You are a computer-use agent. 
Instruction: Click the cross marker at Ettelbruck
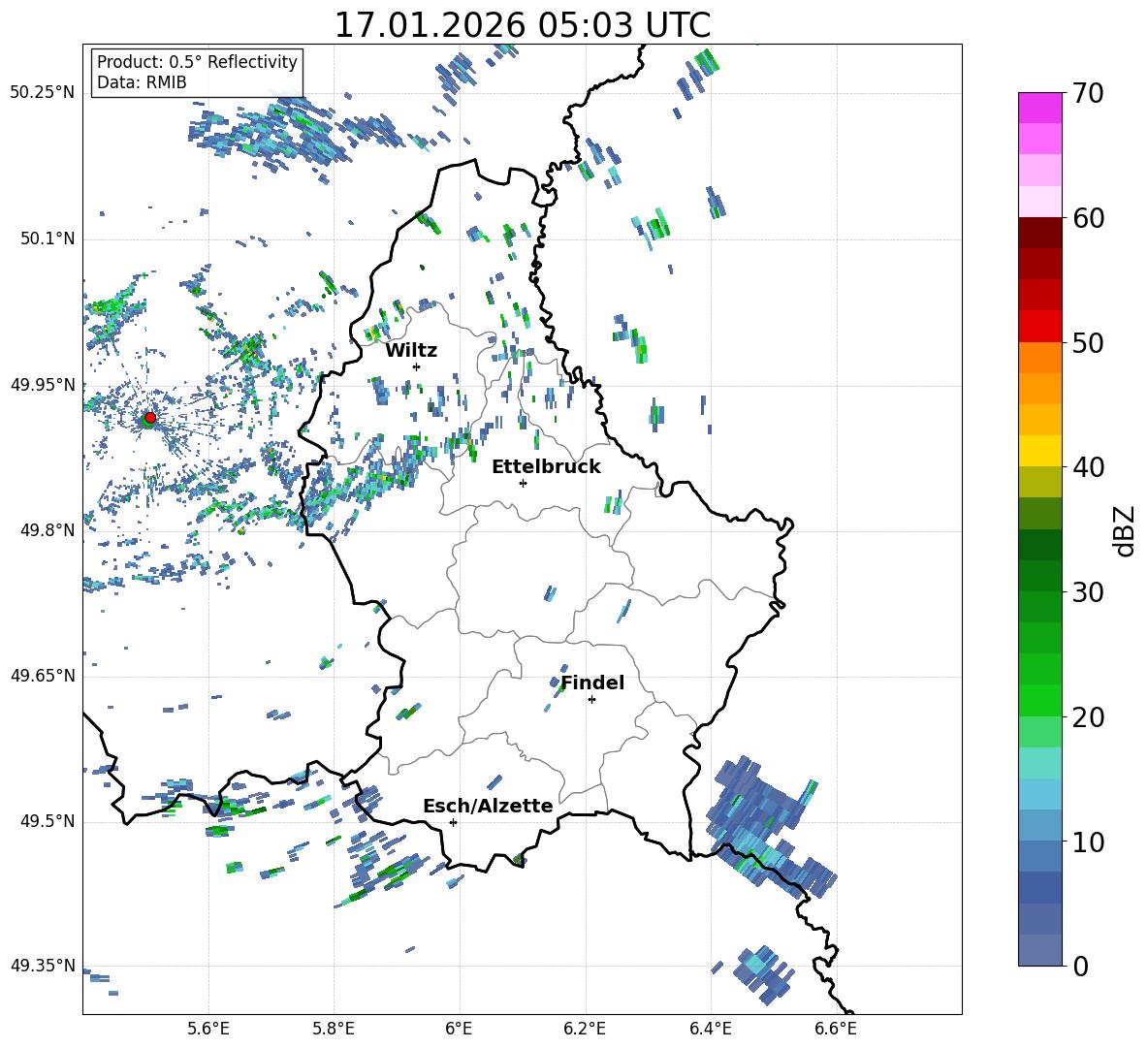pos(523,483)
